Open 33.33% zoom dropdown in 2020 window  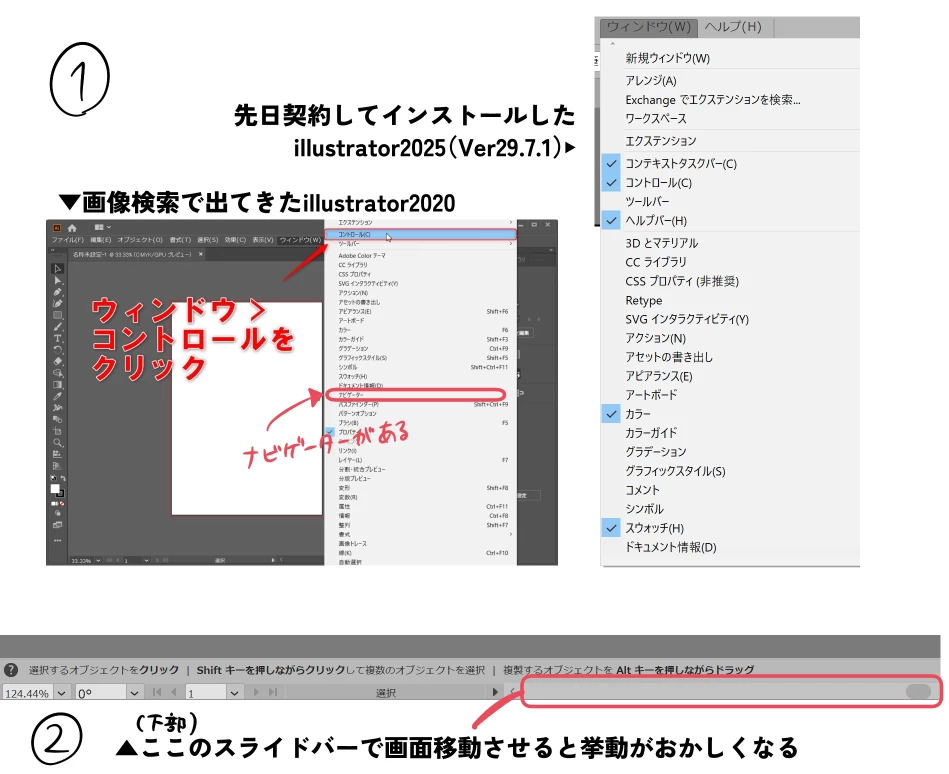click(98, 561)
